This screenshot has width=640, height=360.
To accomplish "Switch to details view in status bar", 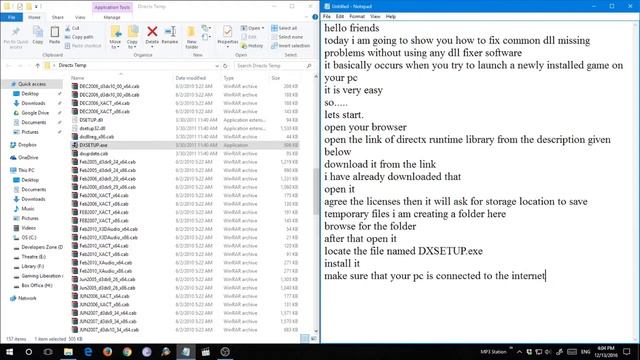I will point(304,338).
